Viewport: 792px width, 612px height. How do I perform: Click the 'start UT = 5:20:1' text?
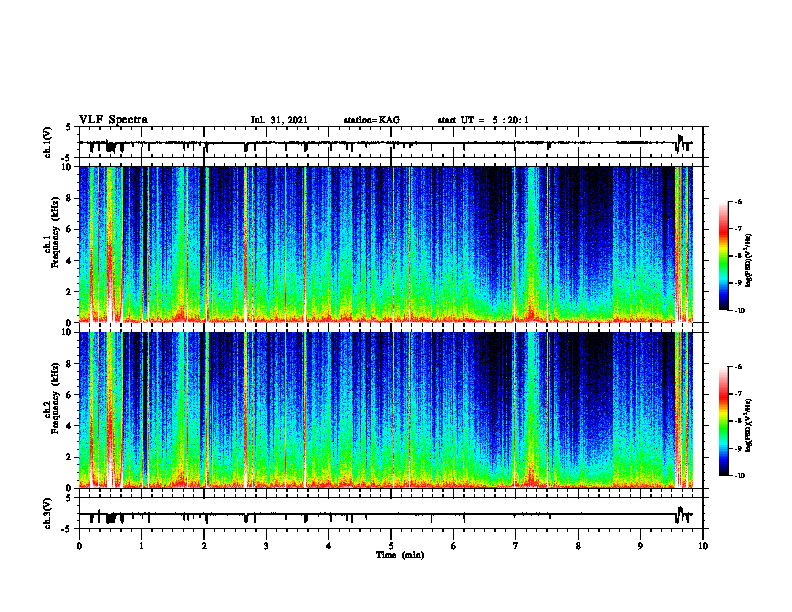(483, 120)
